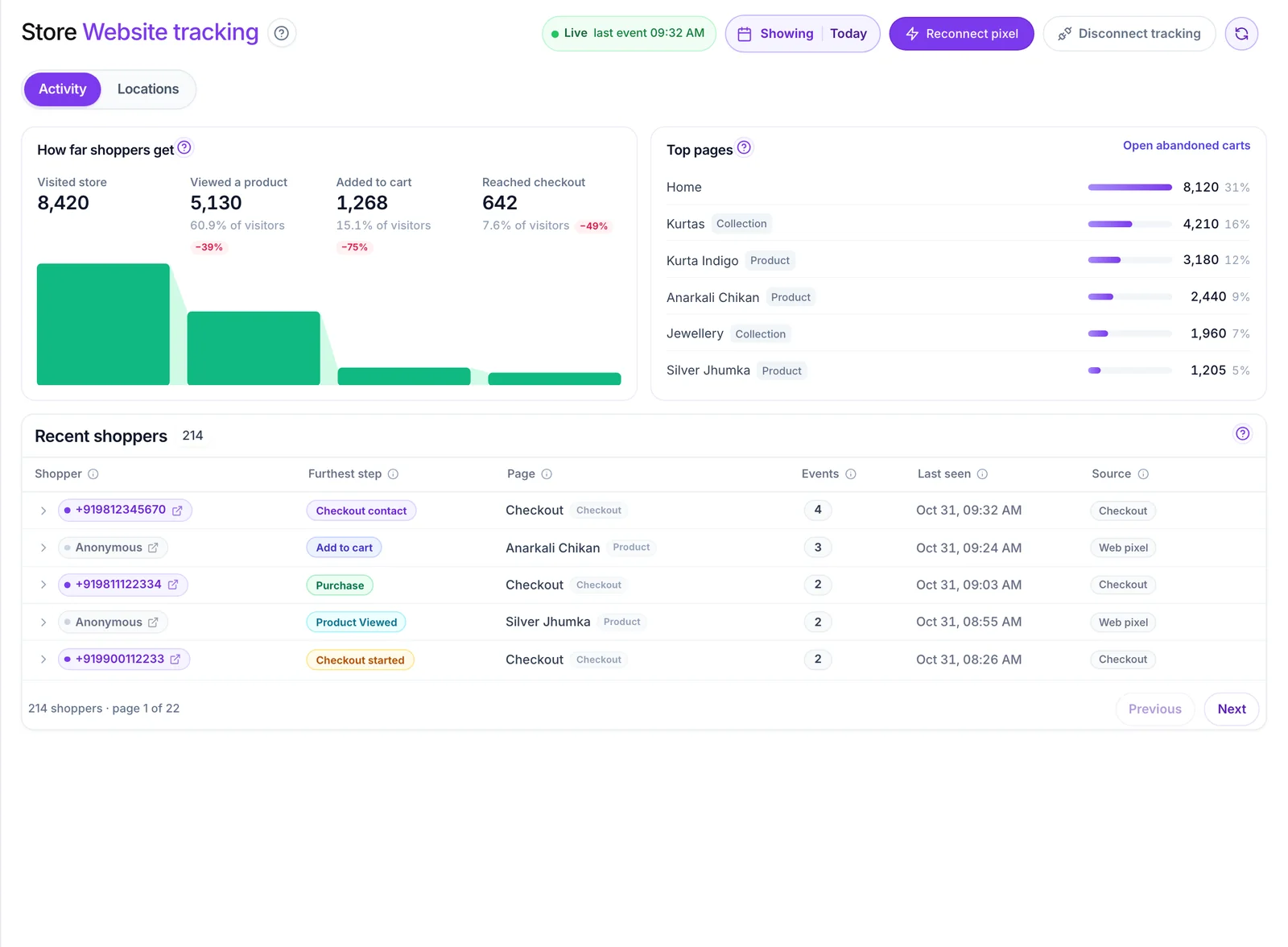Click the Home page progress bar

coord(1129,188)
